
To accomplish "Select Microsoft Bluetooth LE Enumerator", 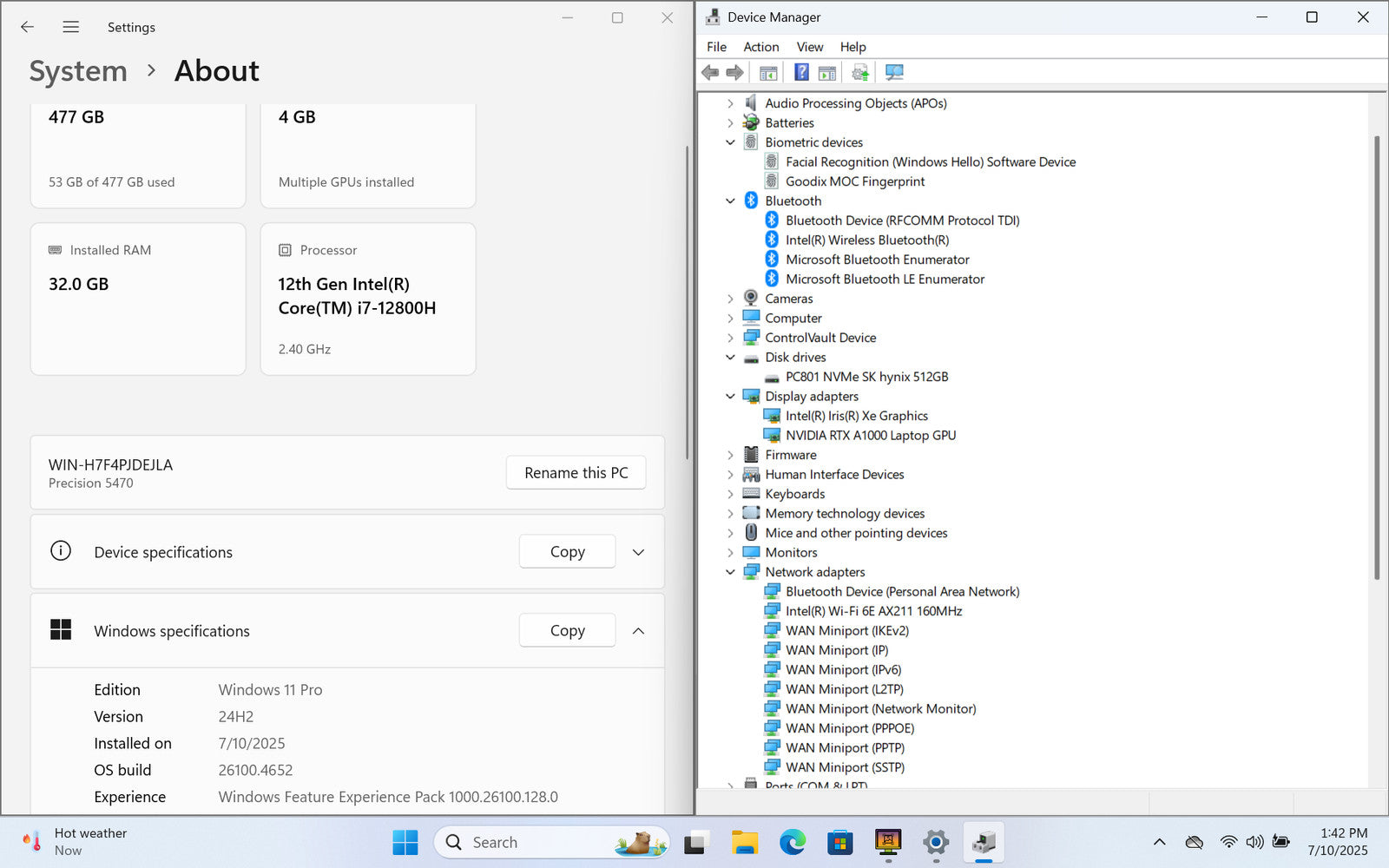I will [874, 279].
